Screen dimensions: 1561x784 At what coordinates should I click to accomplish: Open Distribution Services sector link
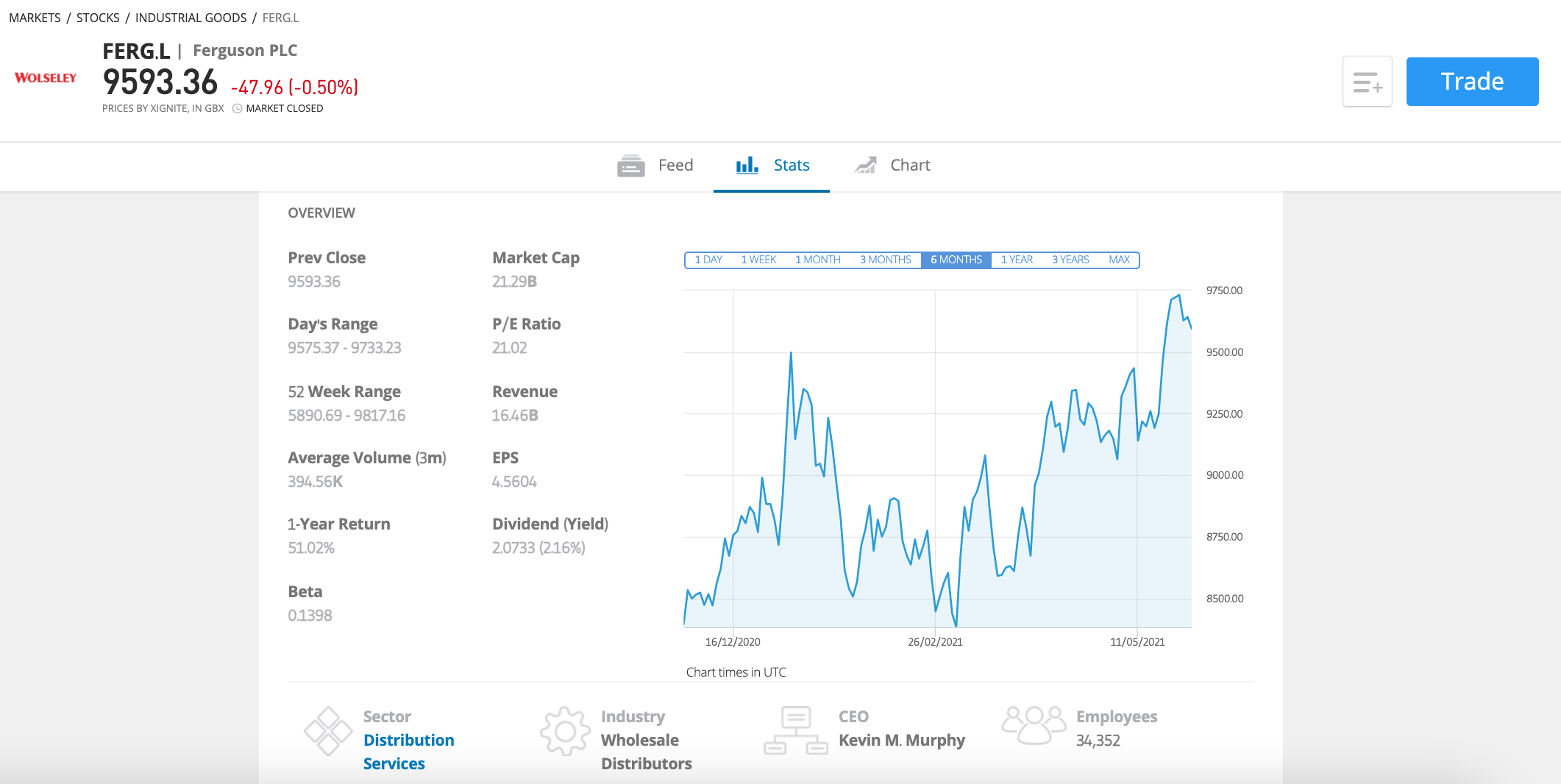point(408,752)
